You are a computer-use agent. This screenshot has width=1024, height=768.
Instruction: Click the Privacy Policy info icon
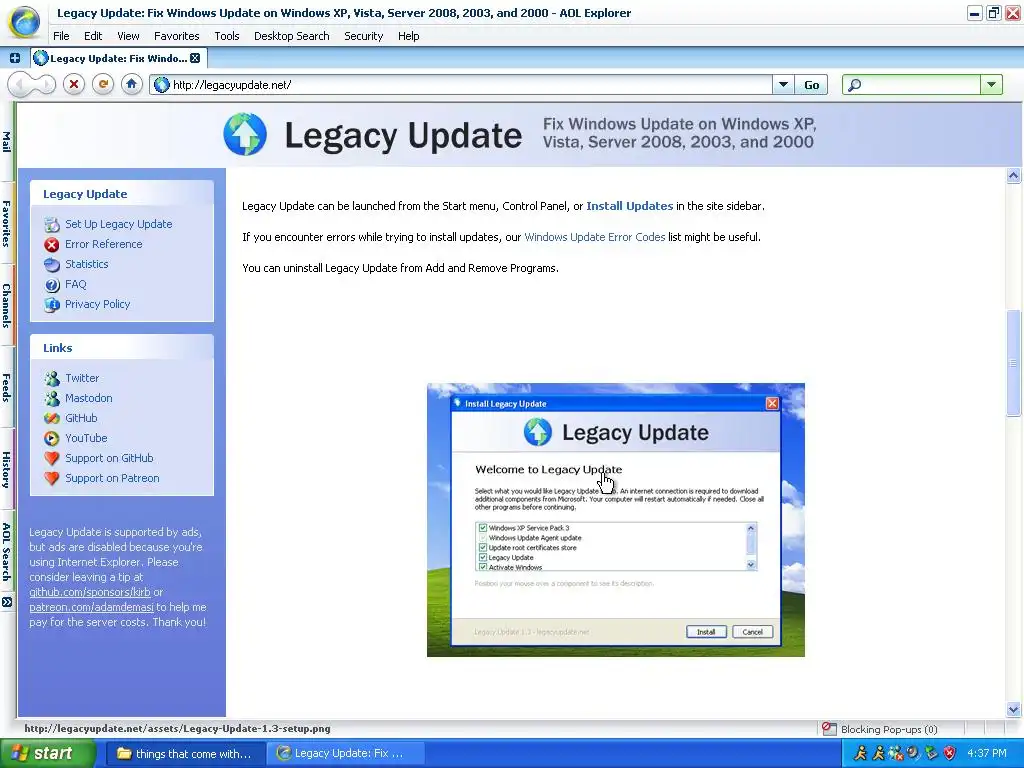point(52,304)
